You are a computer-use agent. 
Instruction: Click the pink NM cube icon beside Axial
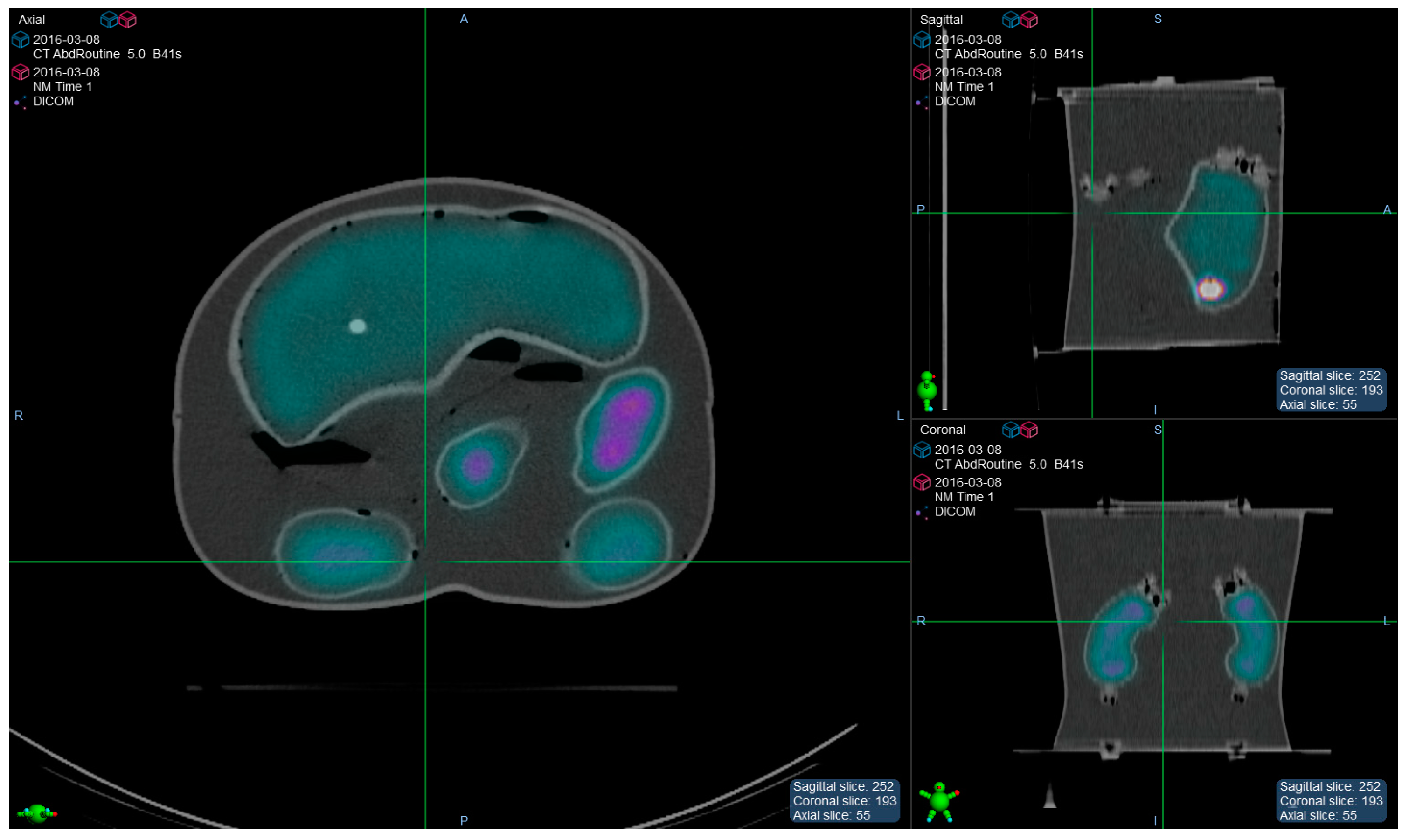128,20
